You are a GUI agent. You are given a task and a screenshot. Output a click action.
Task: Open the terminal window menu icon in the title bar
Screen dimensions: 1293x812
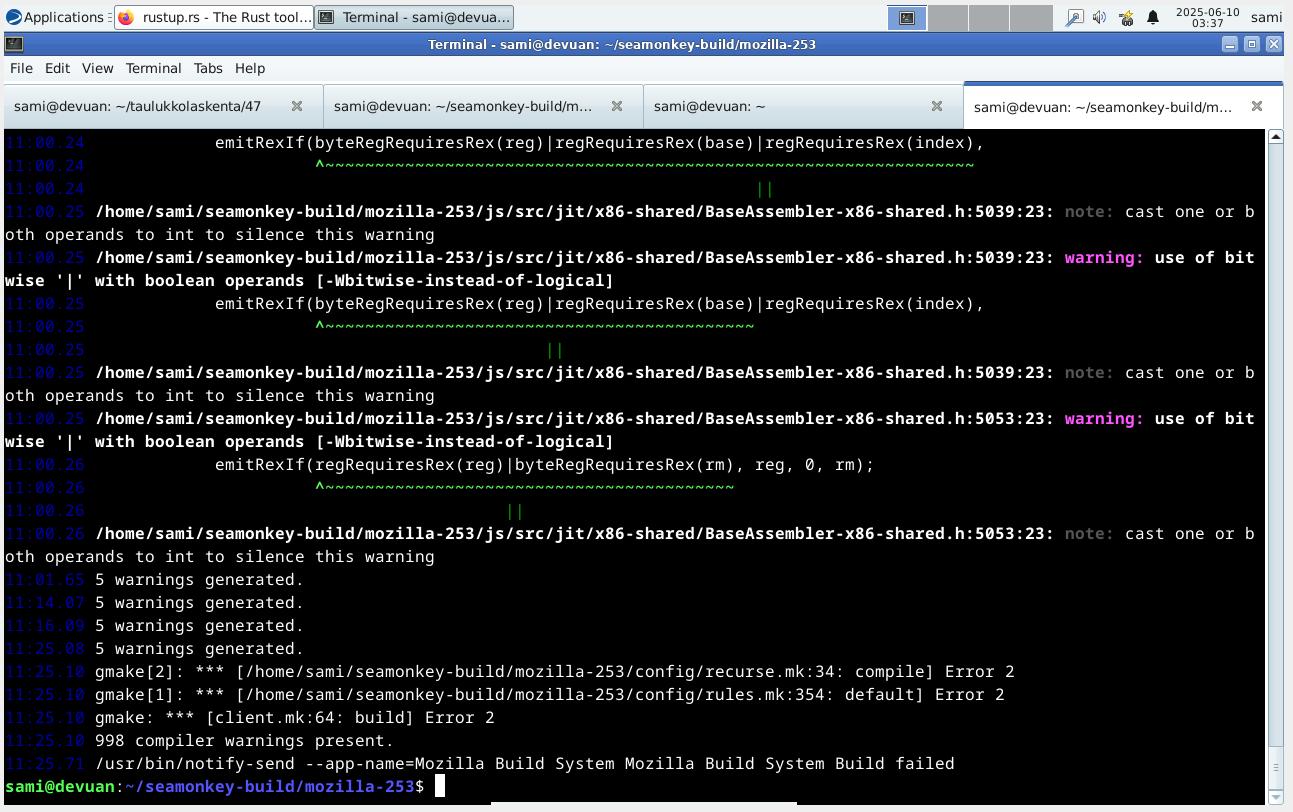tap(14, 44)
